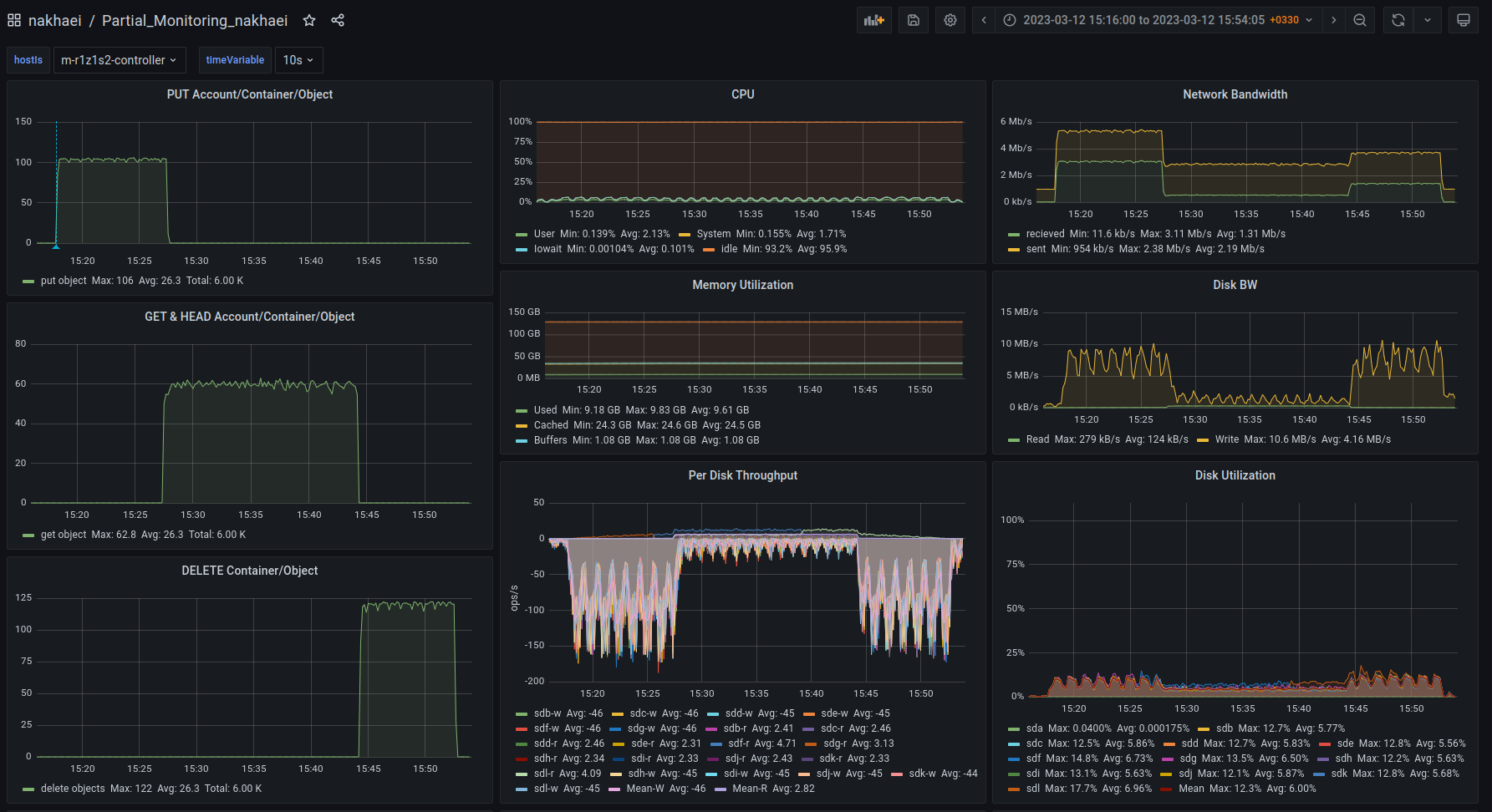Toggle the 'put object' legend series

pos(64,281)
